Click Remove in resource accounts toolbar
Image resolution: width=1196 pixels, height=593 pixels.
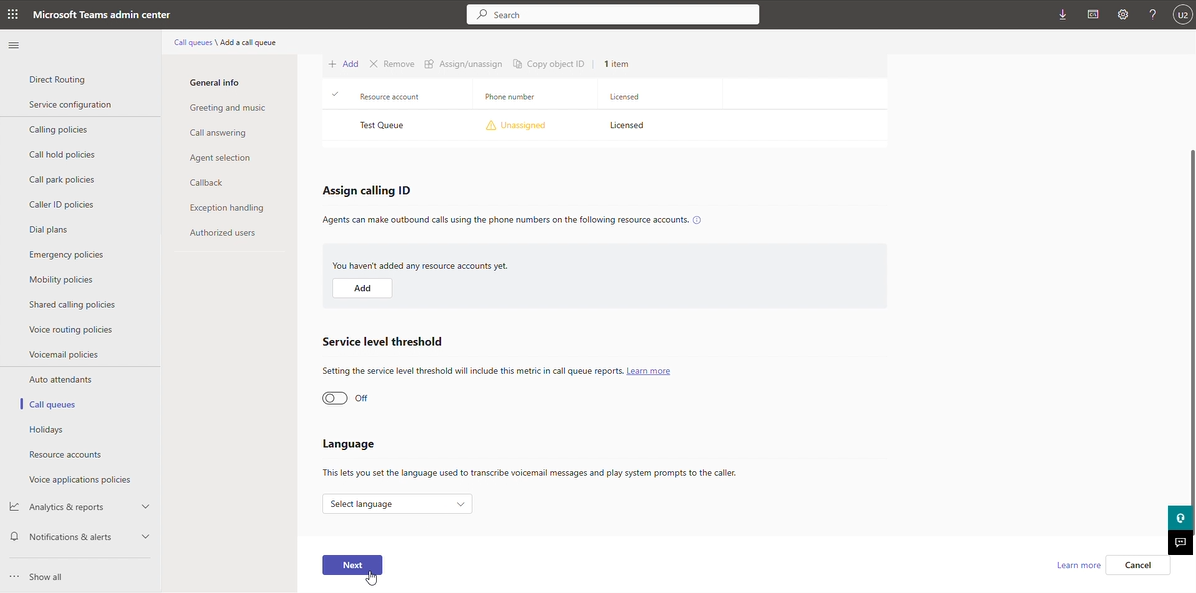[391, 64]
